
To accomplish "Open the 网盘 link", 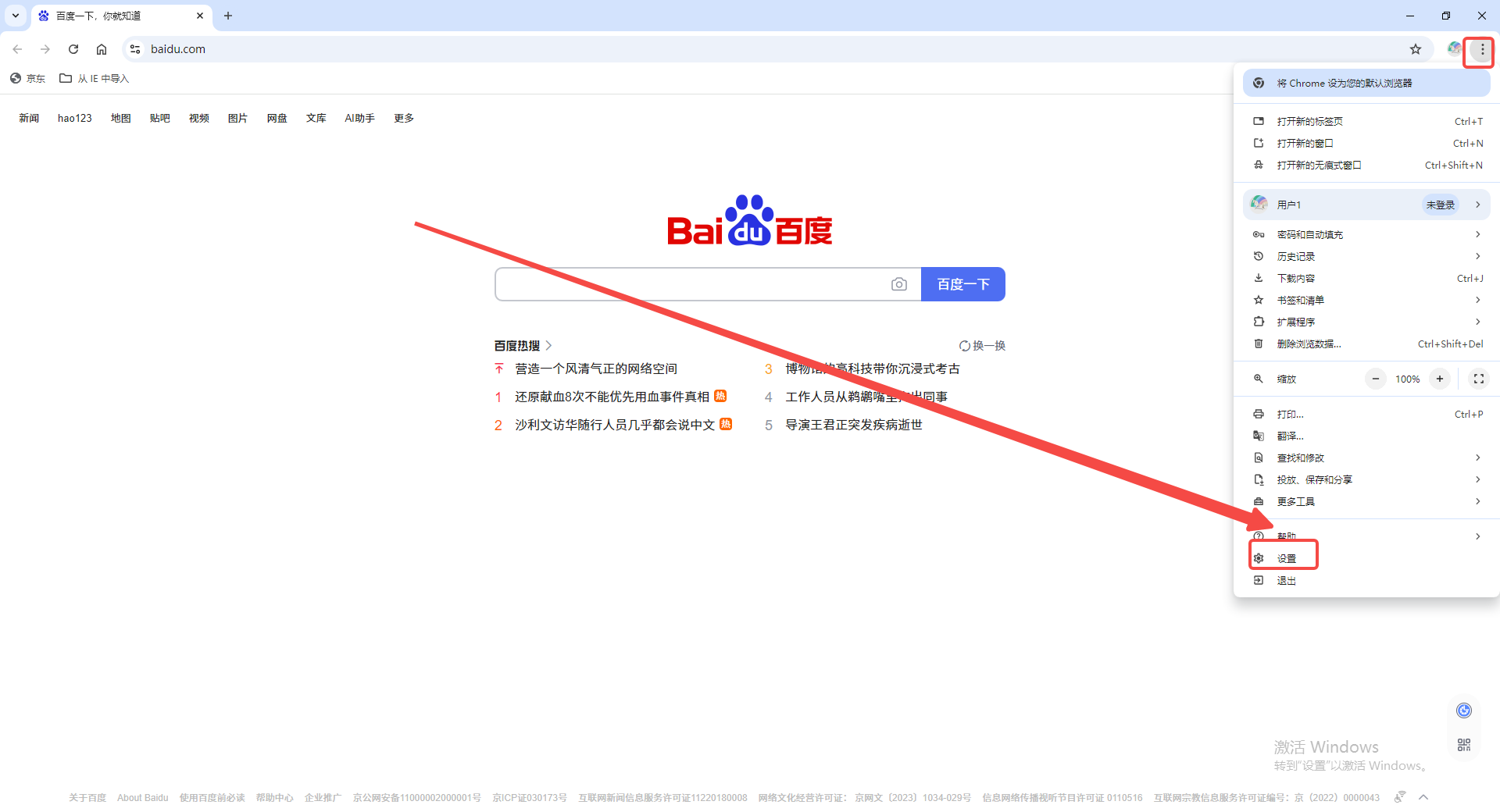I will click(x=277, y=118).
